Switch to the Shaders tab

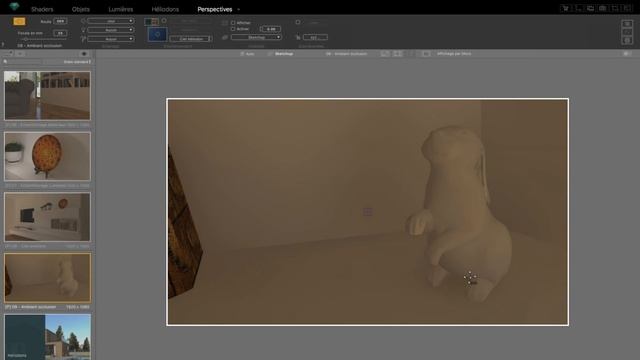(42, 9)
